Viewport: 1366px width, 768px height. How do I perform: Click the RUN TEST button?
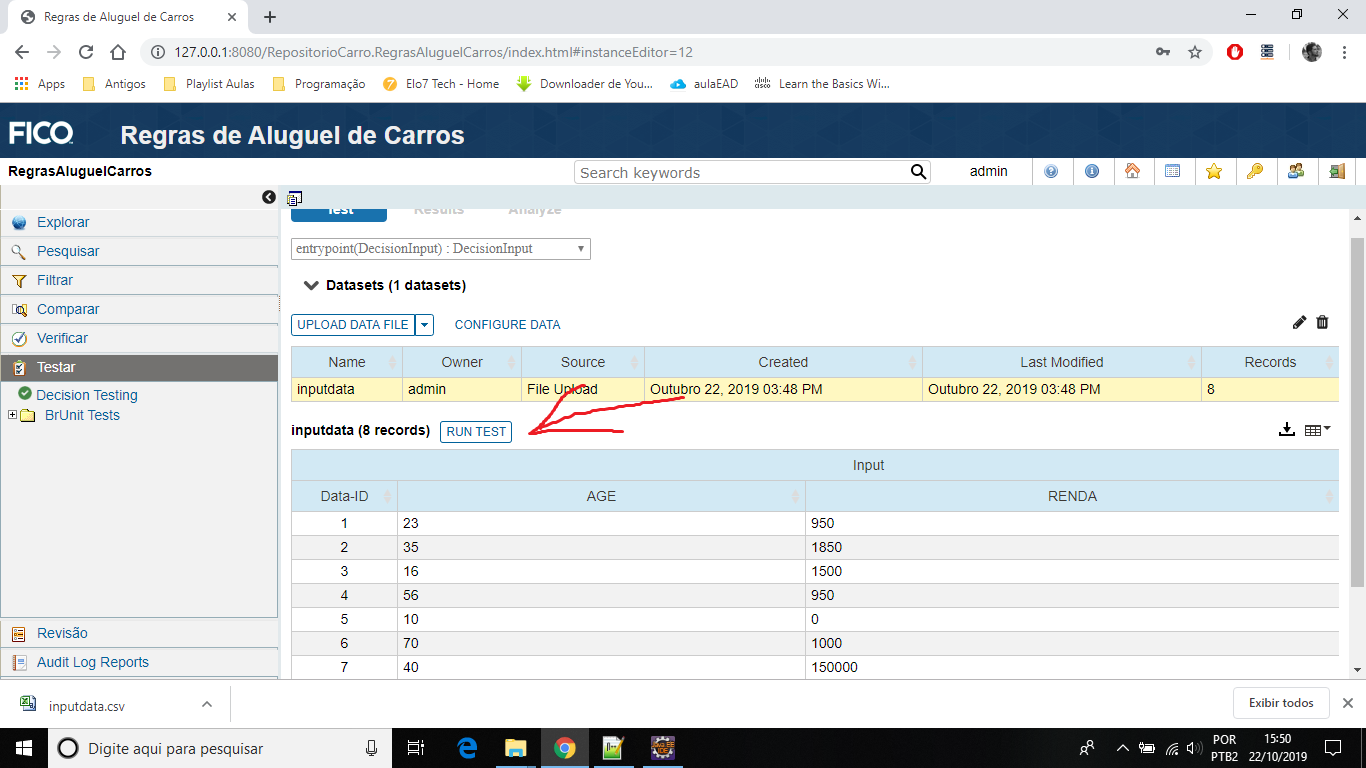[x=475, y=431]
